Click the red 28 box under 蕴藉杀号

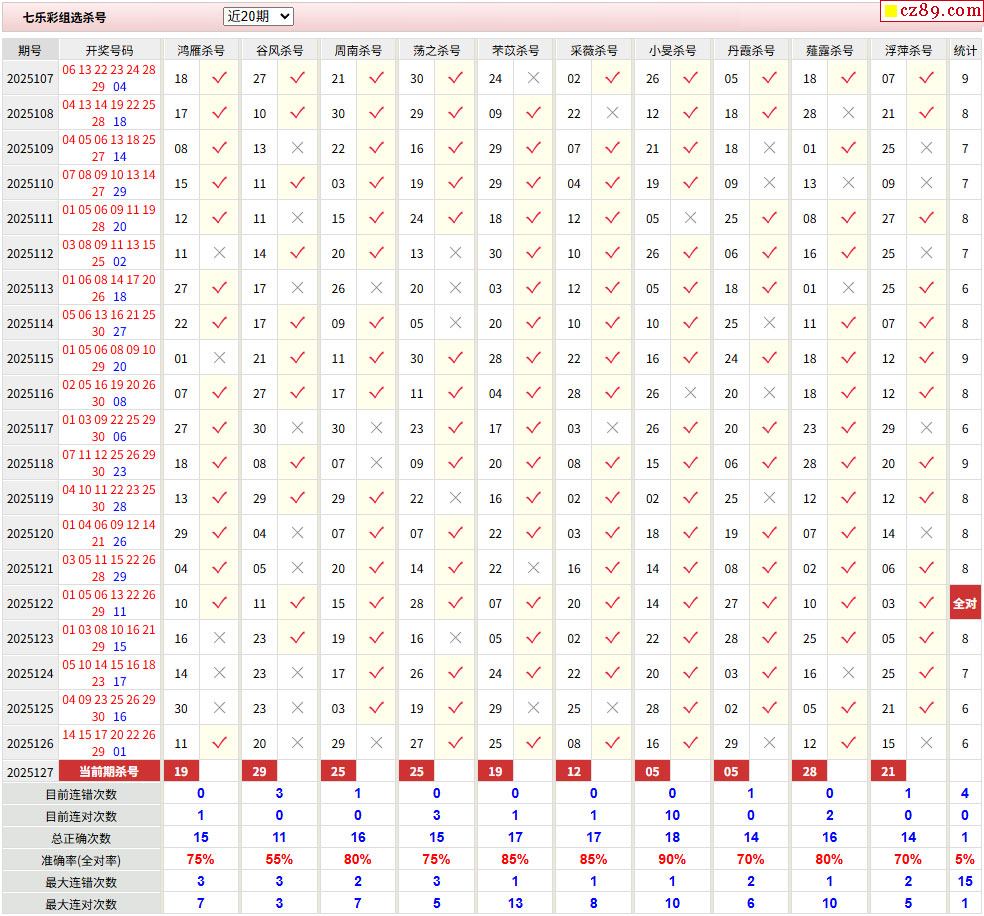point(810,771)
